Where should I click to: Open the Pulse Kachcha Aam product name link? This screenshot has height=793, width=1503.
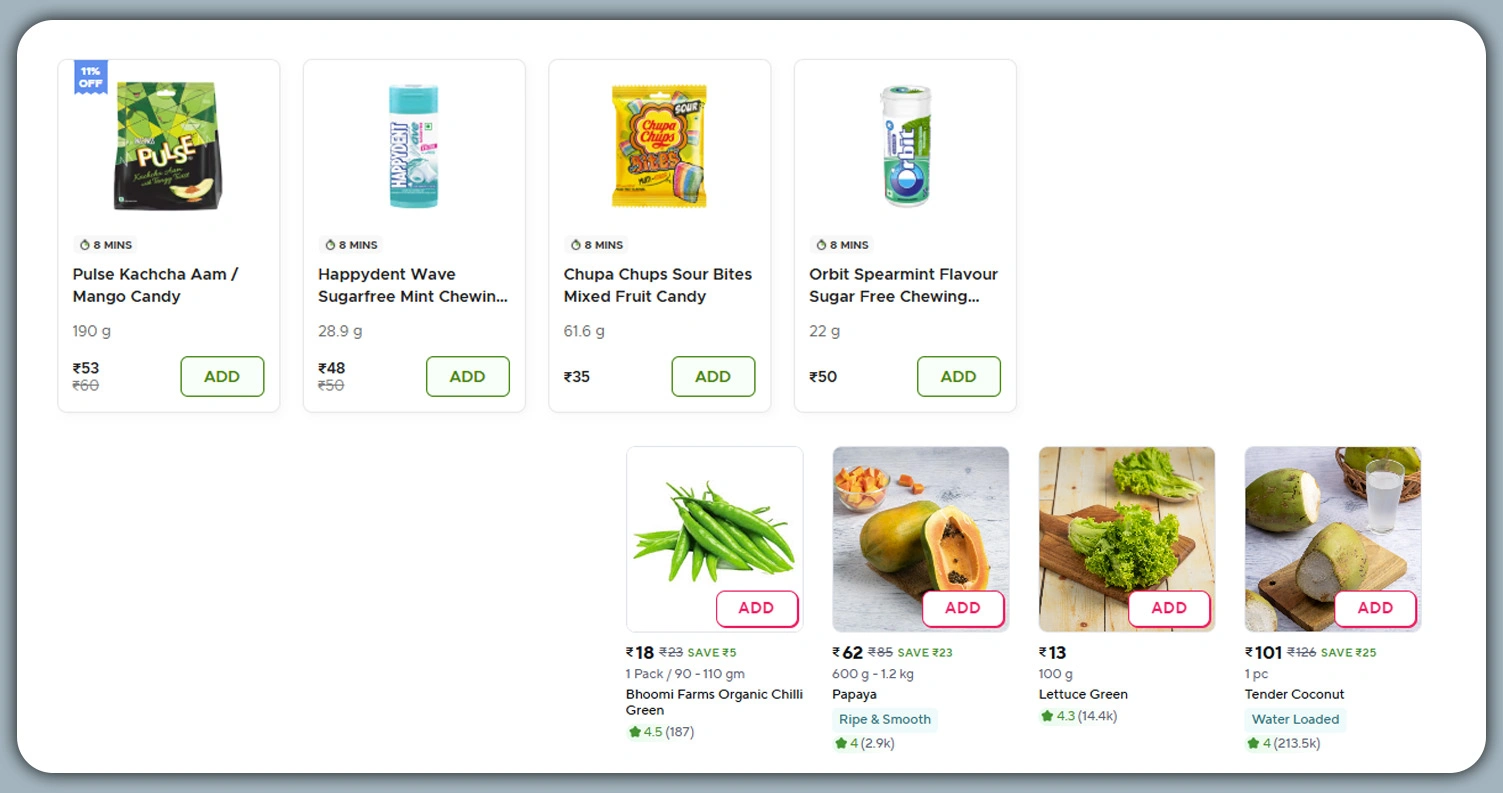point(155,285)
